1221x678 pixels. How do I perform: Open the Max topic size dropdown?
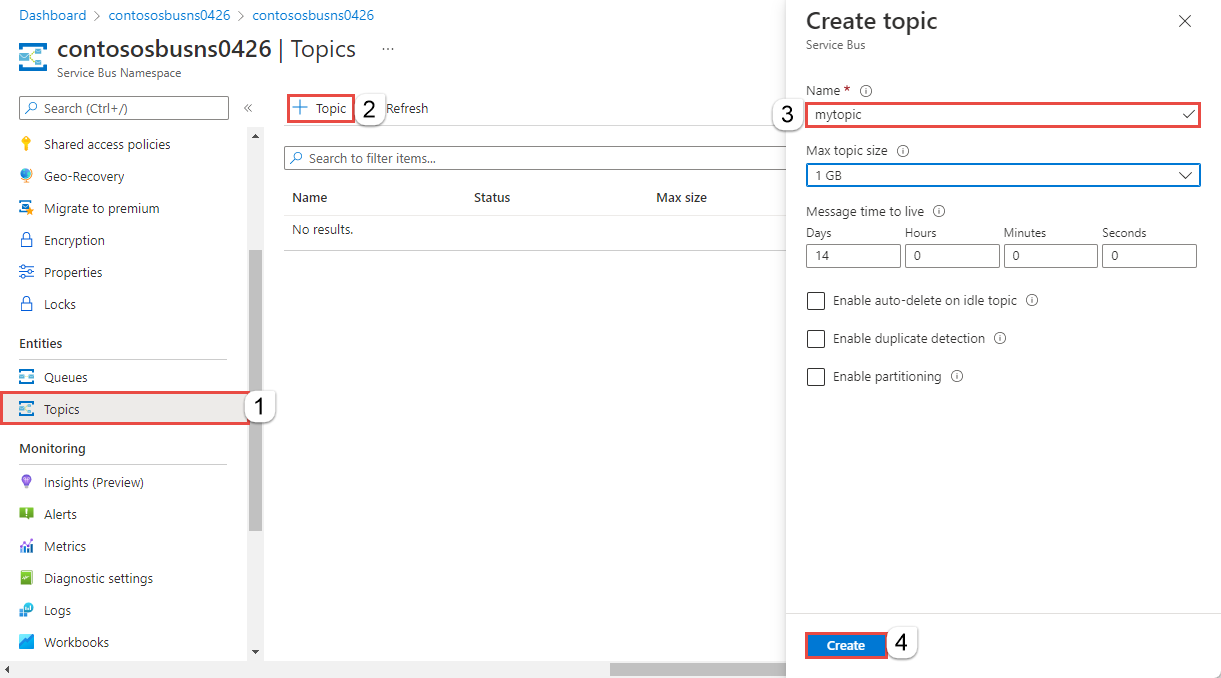(1003, 175)
